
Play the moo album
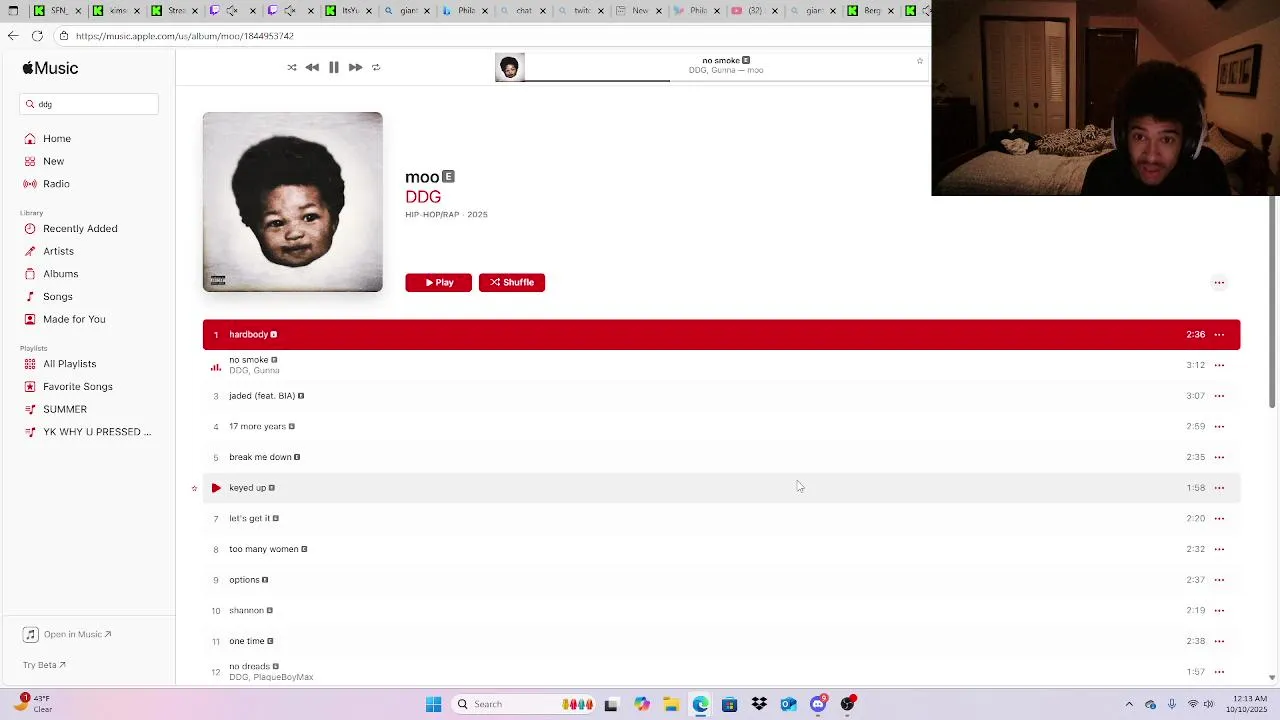pos(438,282)
